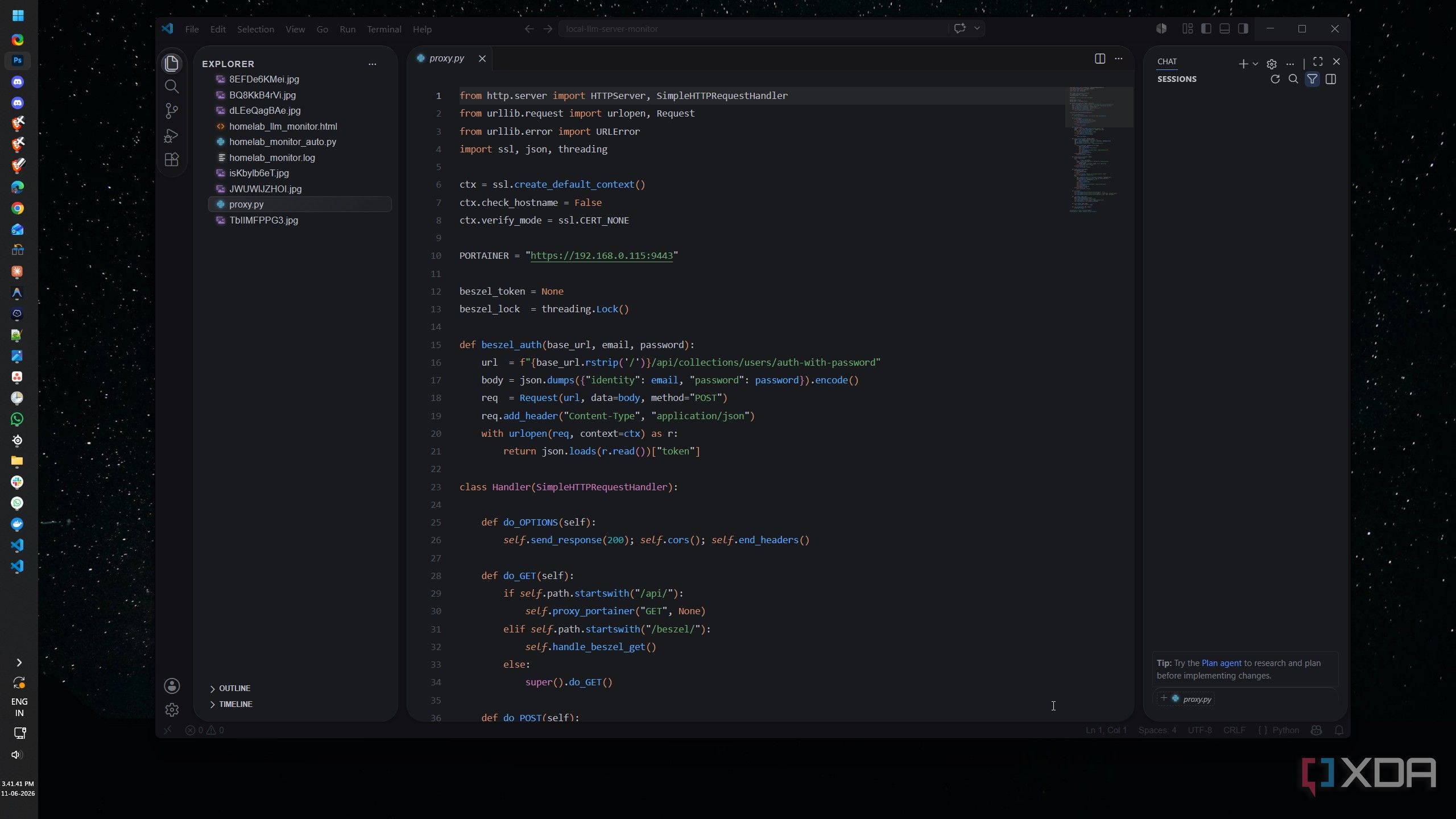Open the Extensions view

(x=171, y=160)
